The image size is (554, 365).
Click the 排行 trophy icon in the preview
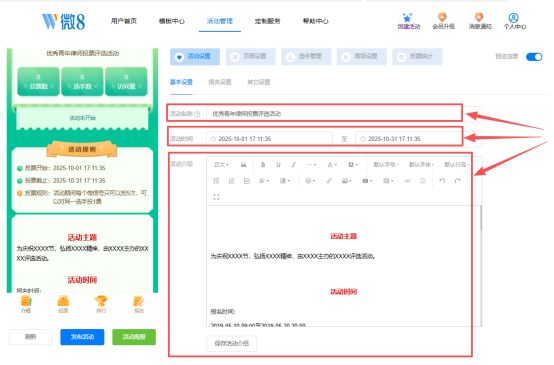click(x=101, y=301)
